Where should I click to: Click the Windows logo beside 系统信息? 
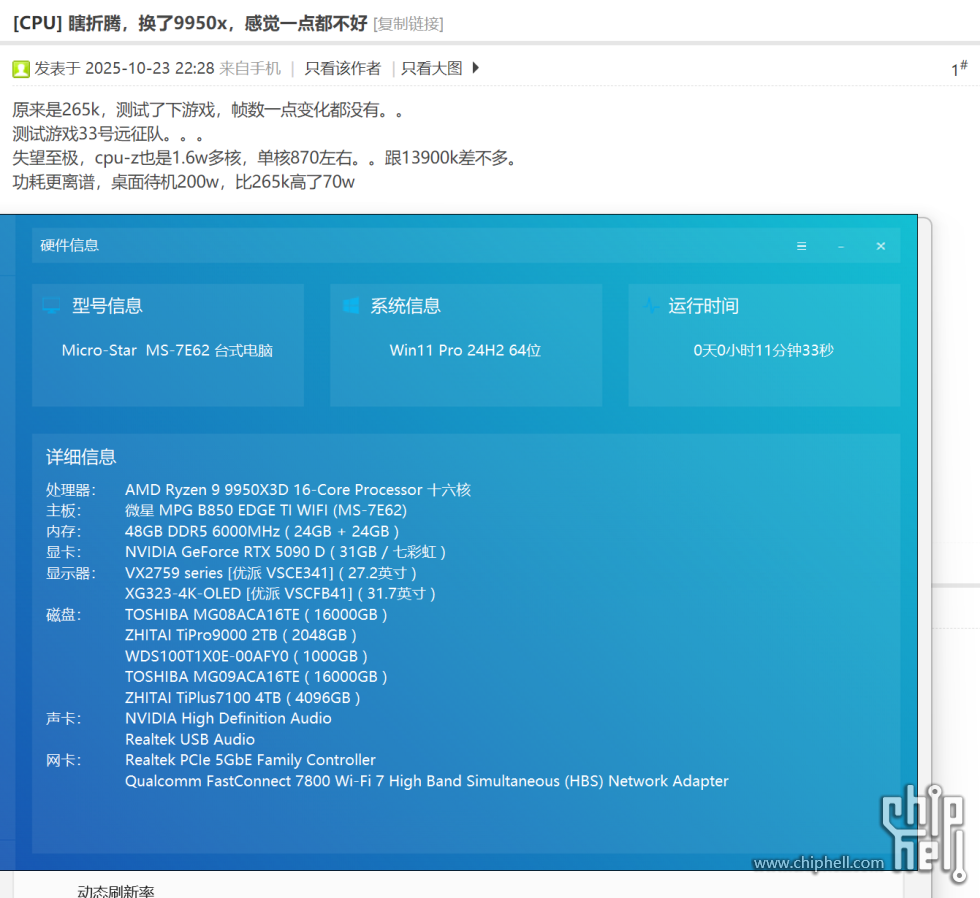click(350, 306)
